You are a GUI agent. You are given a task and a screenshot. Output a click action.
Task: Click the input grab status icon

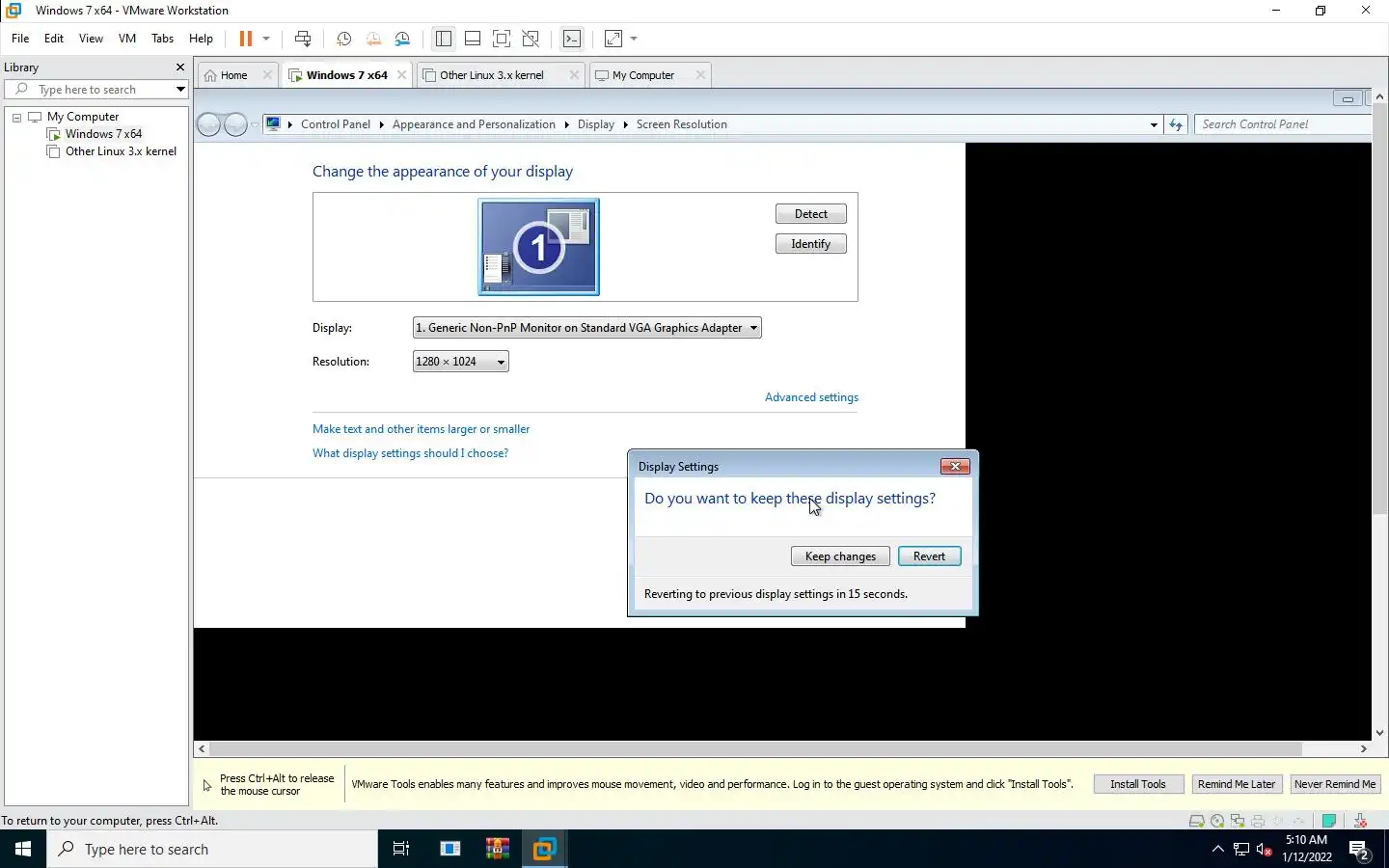(x=1360, y=822)
